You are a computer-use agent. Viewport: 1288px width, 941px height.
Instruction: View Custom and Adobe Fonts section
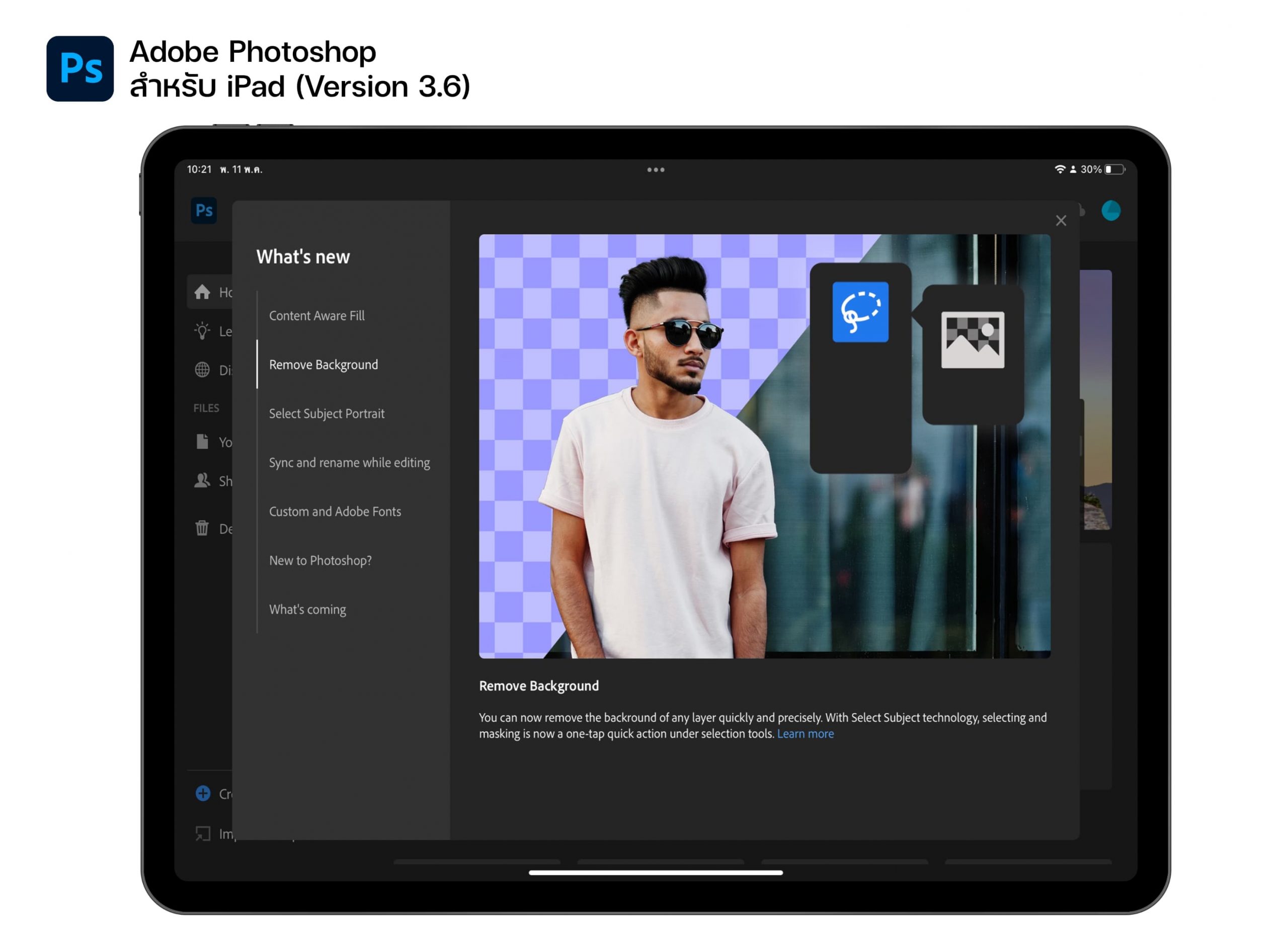click(x=335, y=511)
